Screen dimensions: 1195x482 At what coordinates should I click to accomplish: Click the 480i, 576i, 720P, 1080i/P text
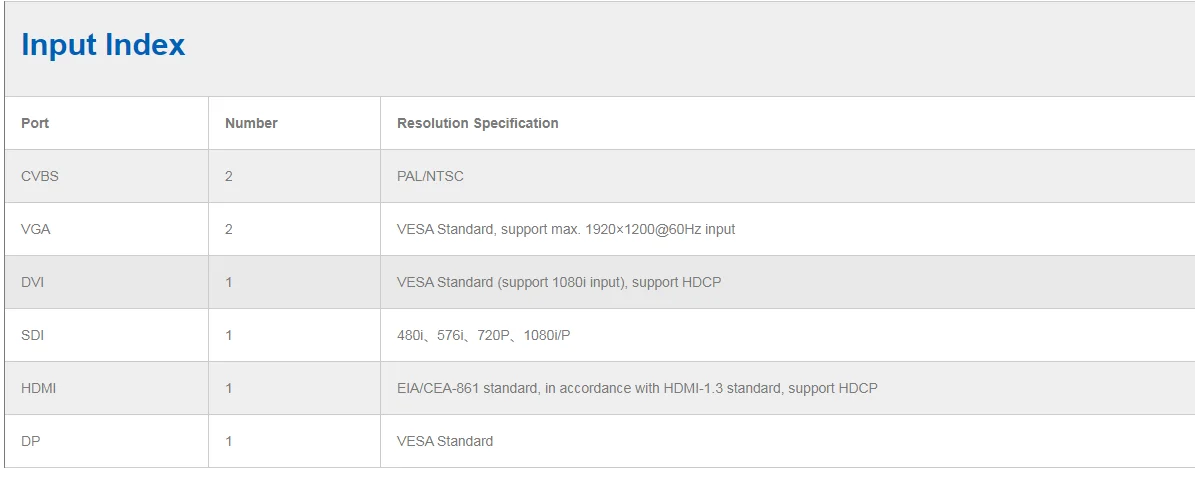[483, 335]
